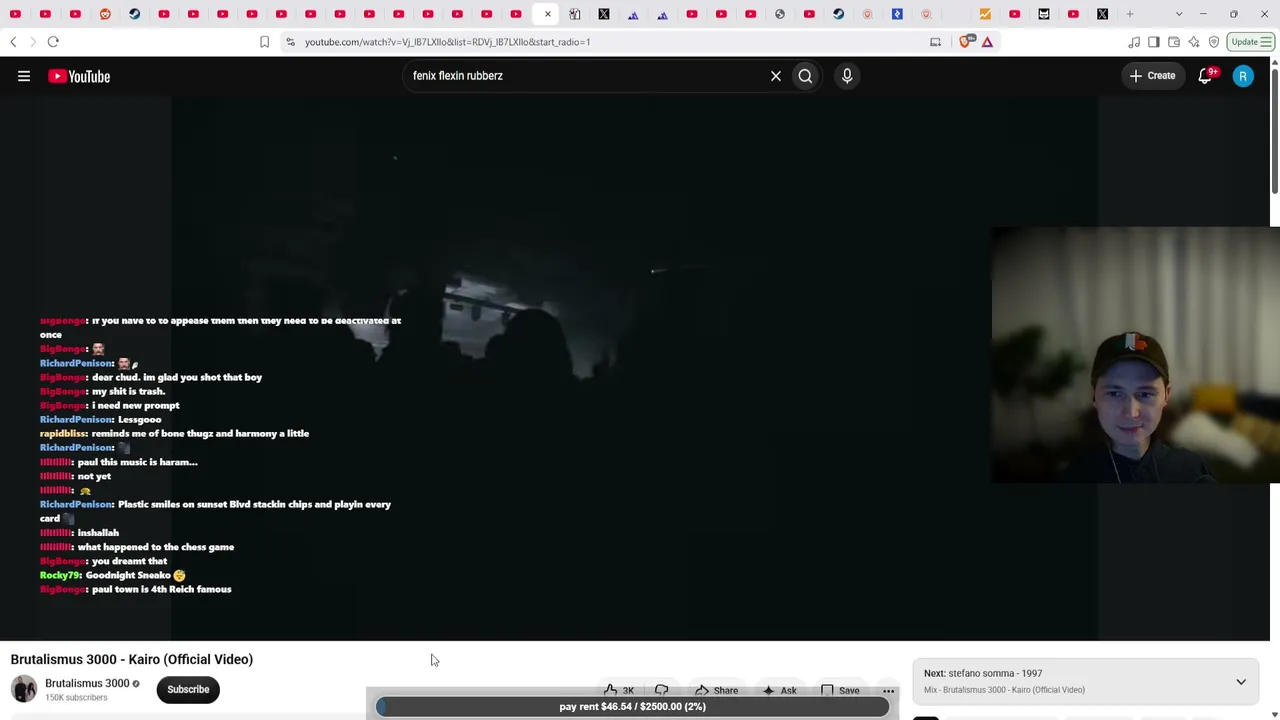Toggle the browser sidebar panel
This screenshot has height=720, width=1280.
tap(1154, 42)
